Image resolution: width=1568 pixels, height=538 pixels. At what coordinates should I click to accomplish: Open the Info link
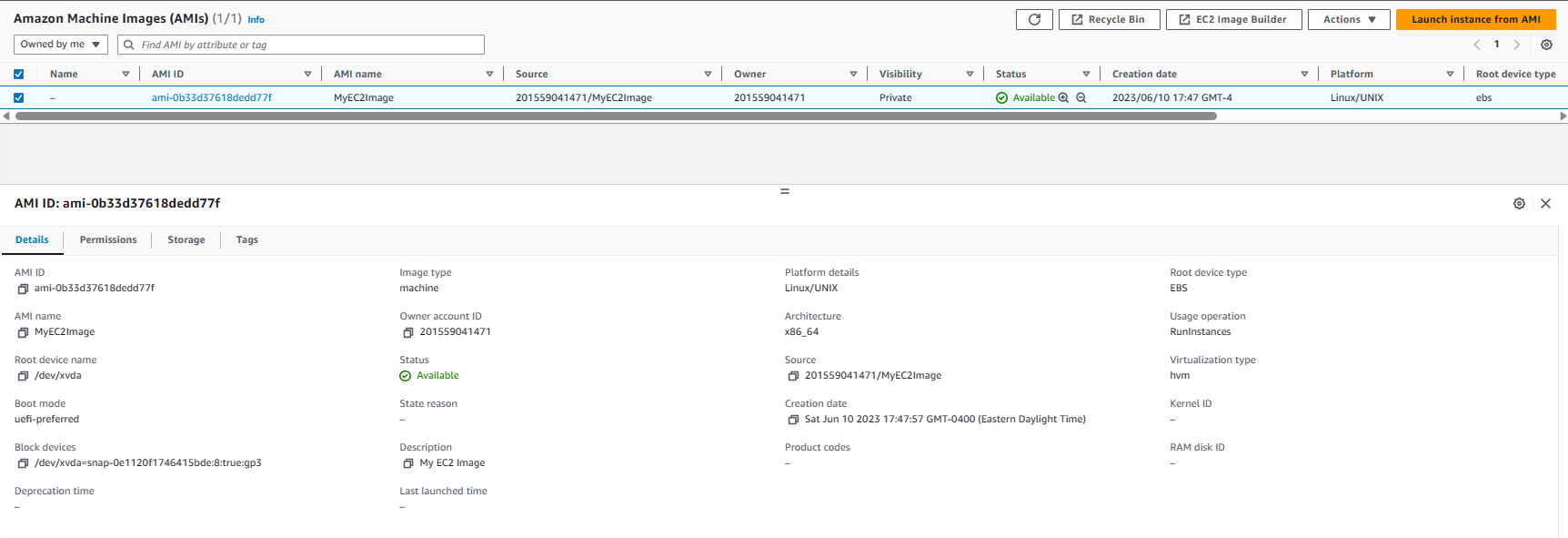pos(256,19)
